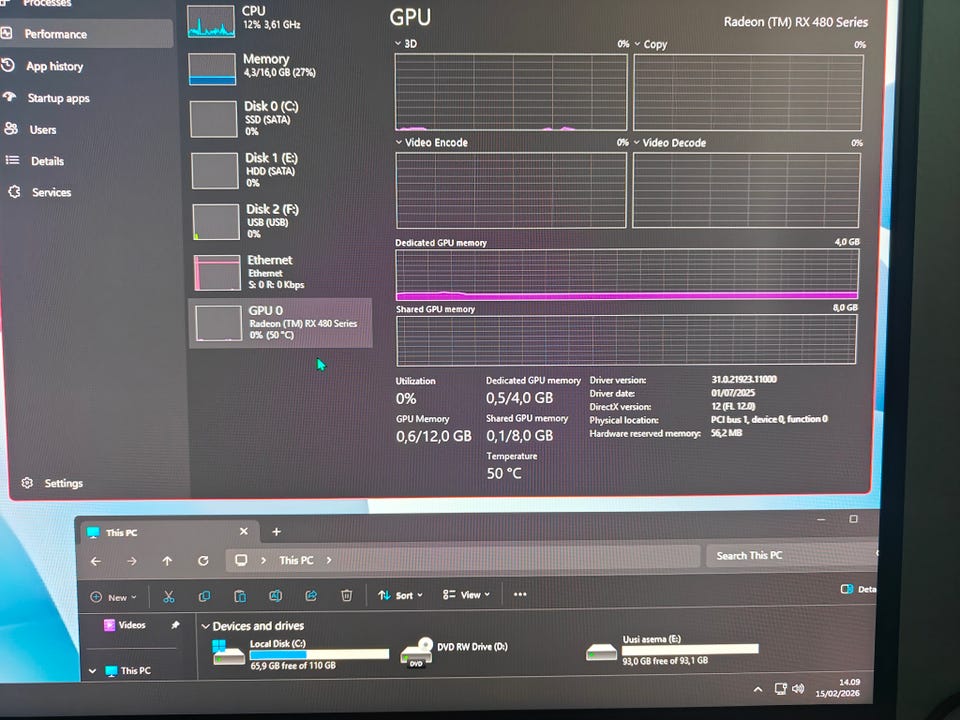Click the App history clock icon

pos(8,65)
